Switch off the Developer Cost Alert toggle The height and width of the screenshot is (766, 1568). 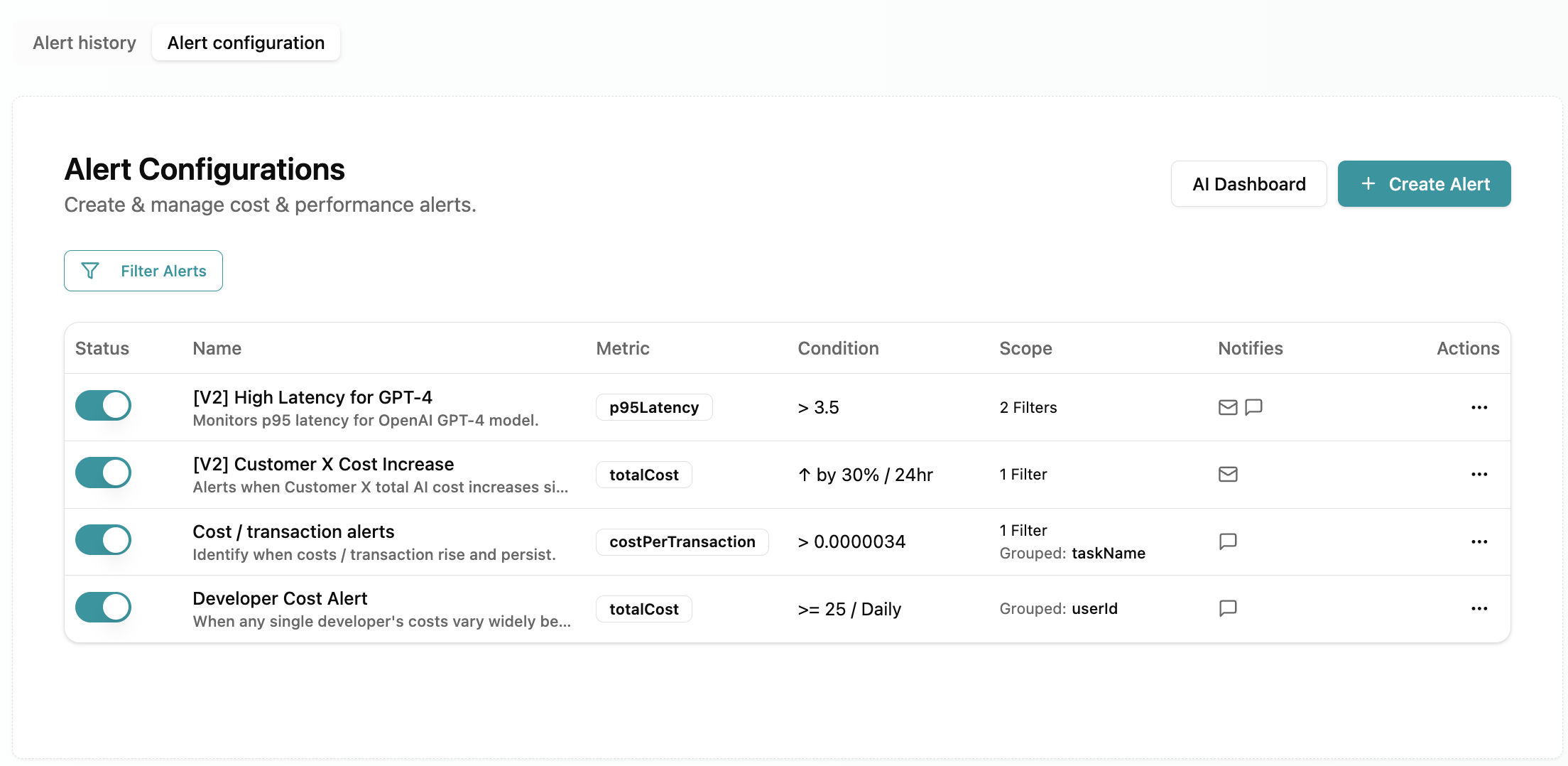click(x=104, y=608)
